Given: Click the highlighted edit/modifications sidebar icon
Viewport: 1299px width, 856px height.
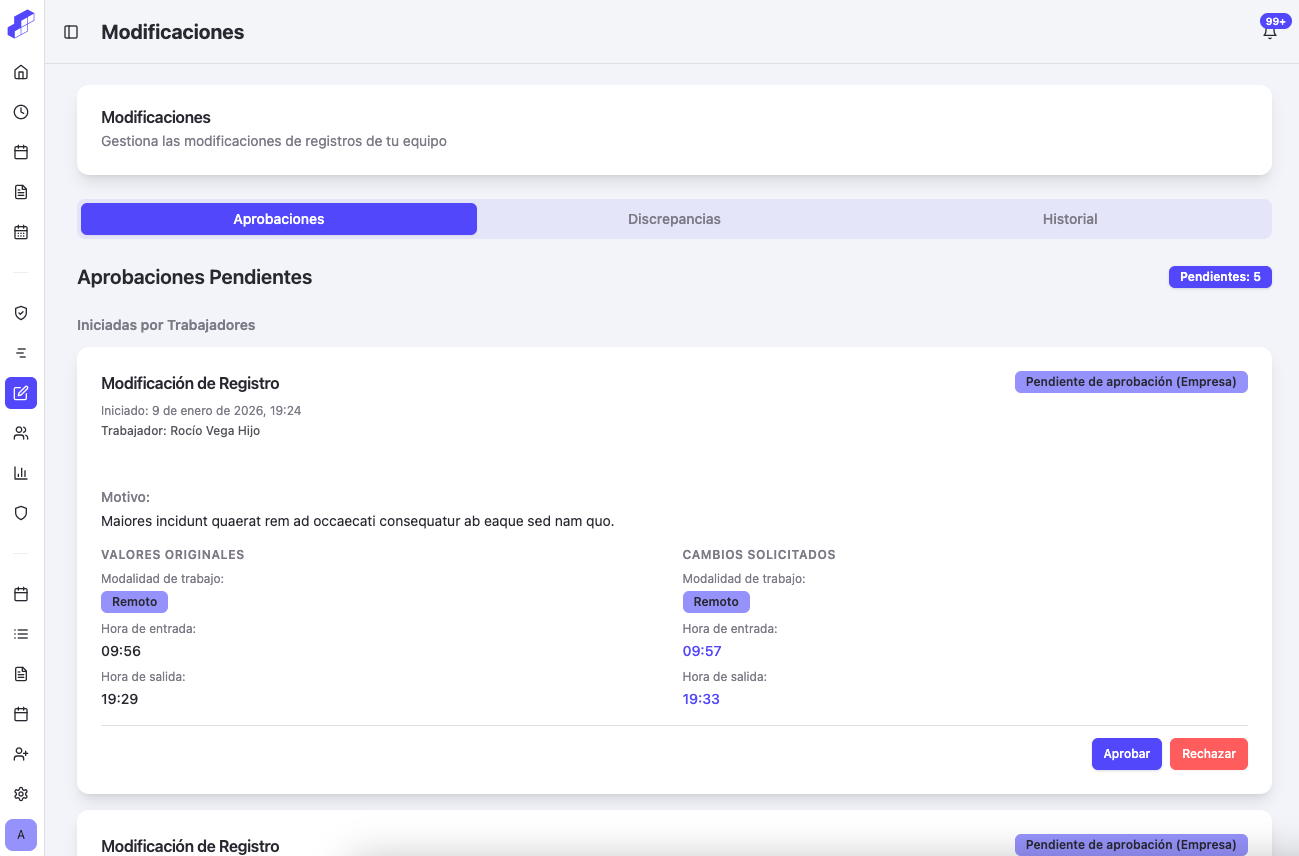Looking at the screenshot, I should tap(20, 393).
